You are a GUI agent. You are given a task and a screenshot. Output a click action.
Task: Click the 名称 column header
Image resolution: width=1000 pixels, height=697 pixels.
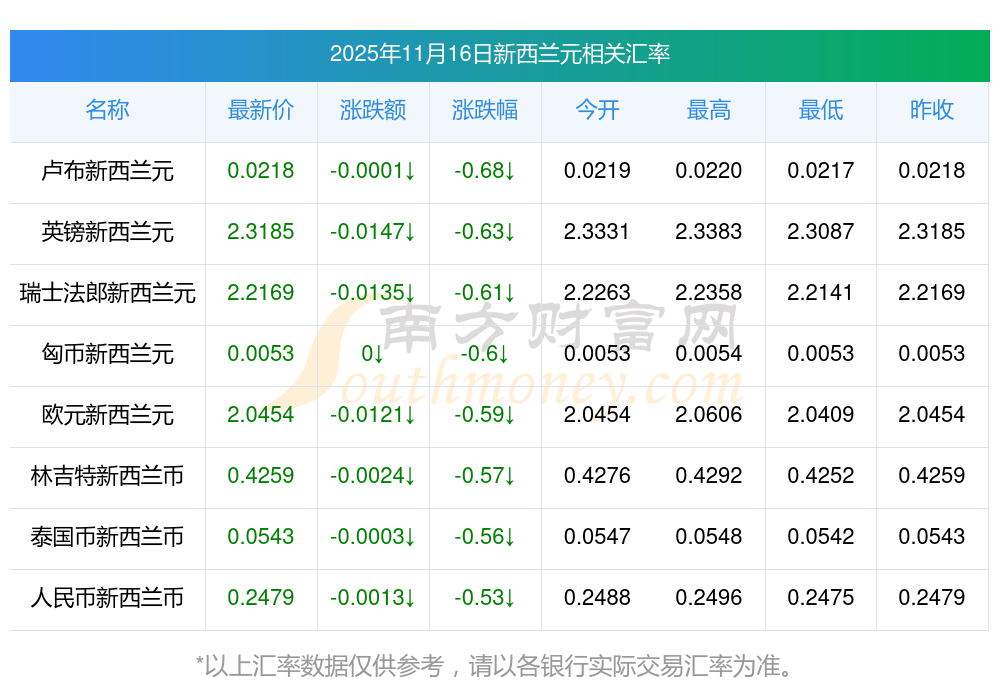[x=107, y=110]
